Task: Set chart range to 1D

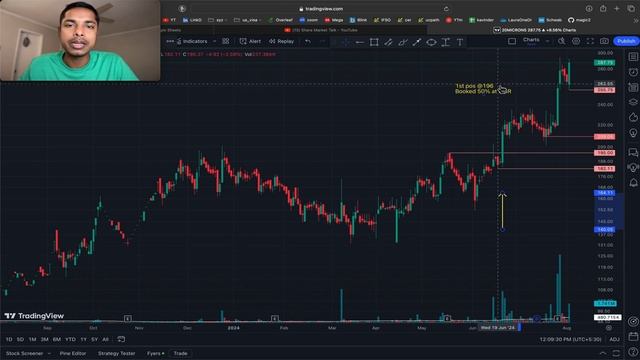Action: coord(9,340)
